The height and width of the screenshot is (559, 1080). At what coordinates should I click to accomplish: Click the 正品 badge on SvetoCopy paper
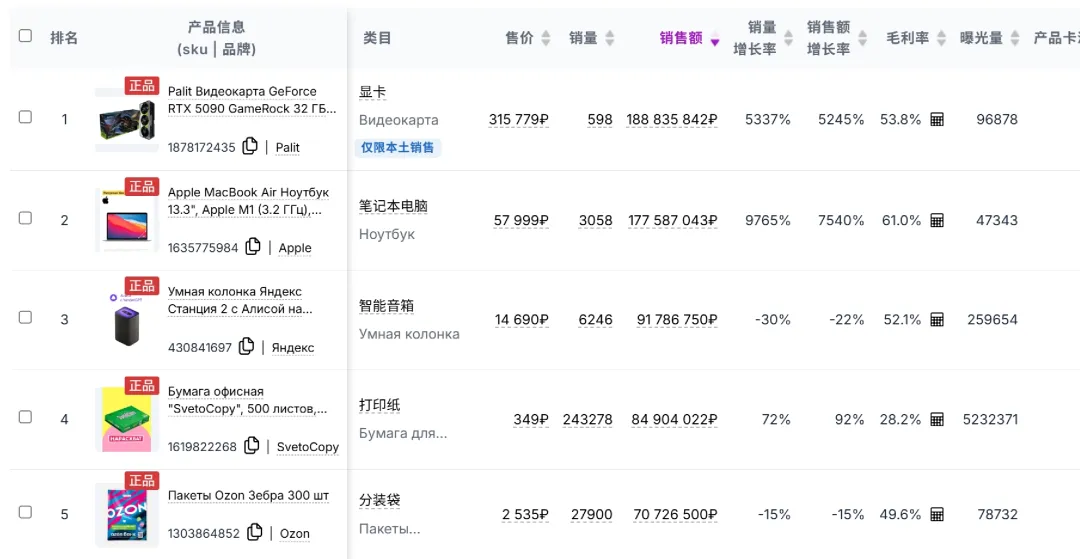[142, 386]
